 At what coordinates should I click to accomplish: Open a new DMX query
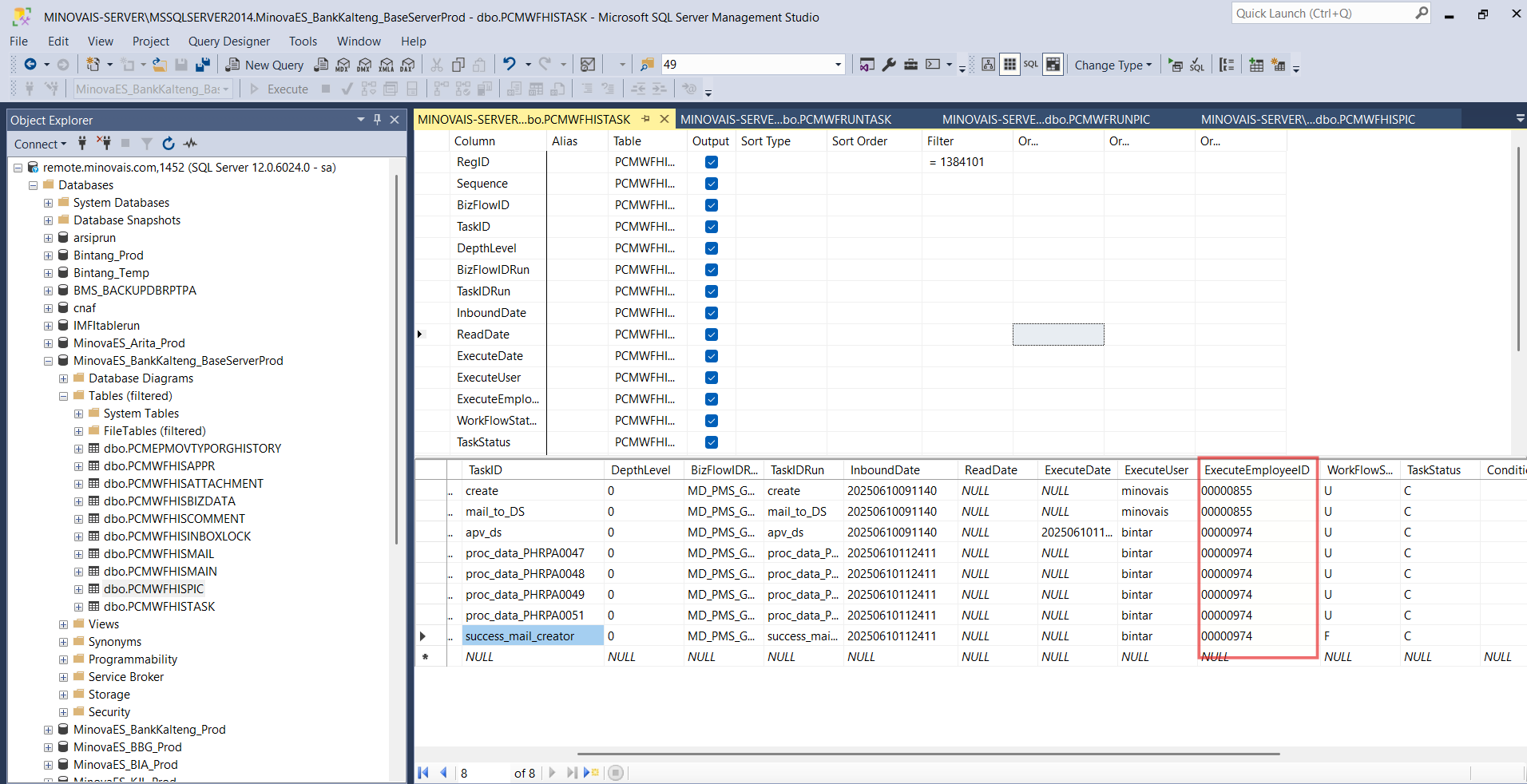pos(365,65)
